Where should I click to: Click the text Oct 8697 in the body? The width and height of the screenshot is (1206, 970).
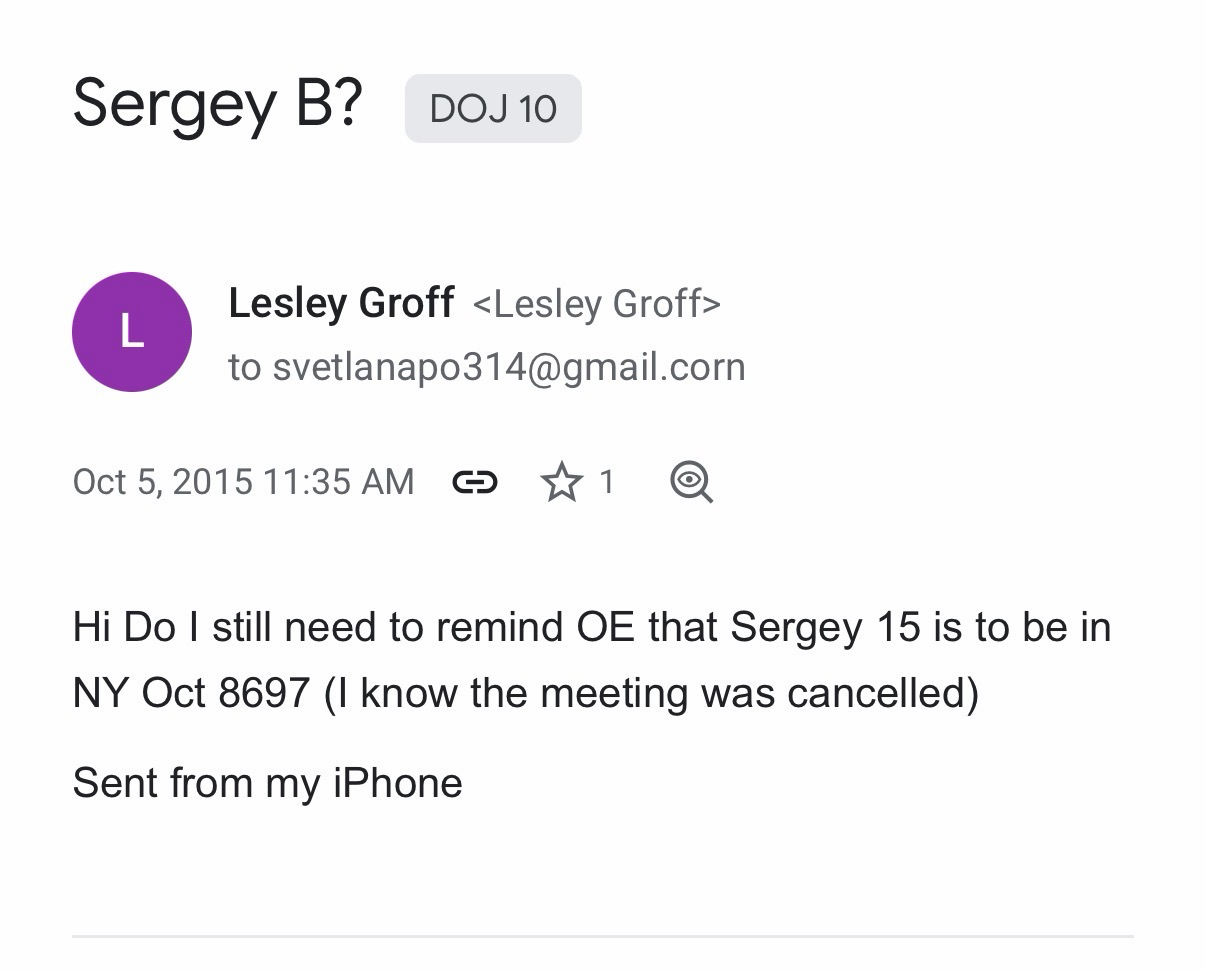(x=225, y=693)
